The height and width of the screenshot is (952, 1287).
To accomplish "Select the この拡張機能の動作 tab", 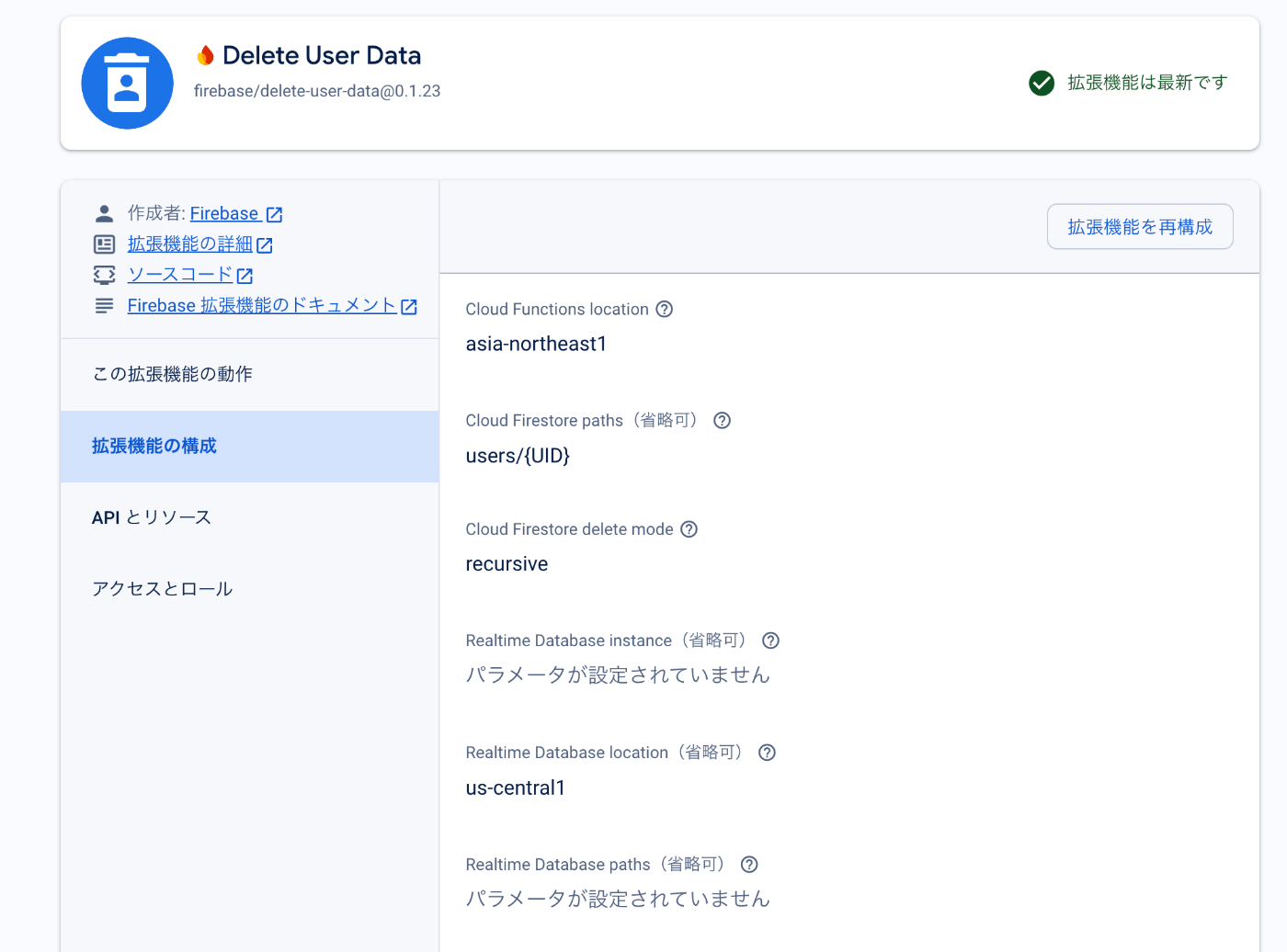I will (x=250, y=374).
